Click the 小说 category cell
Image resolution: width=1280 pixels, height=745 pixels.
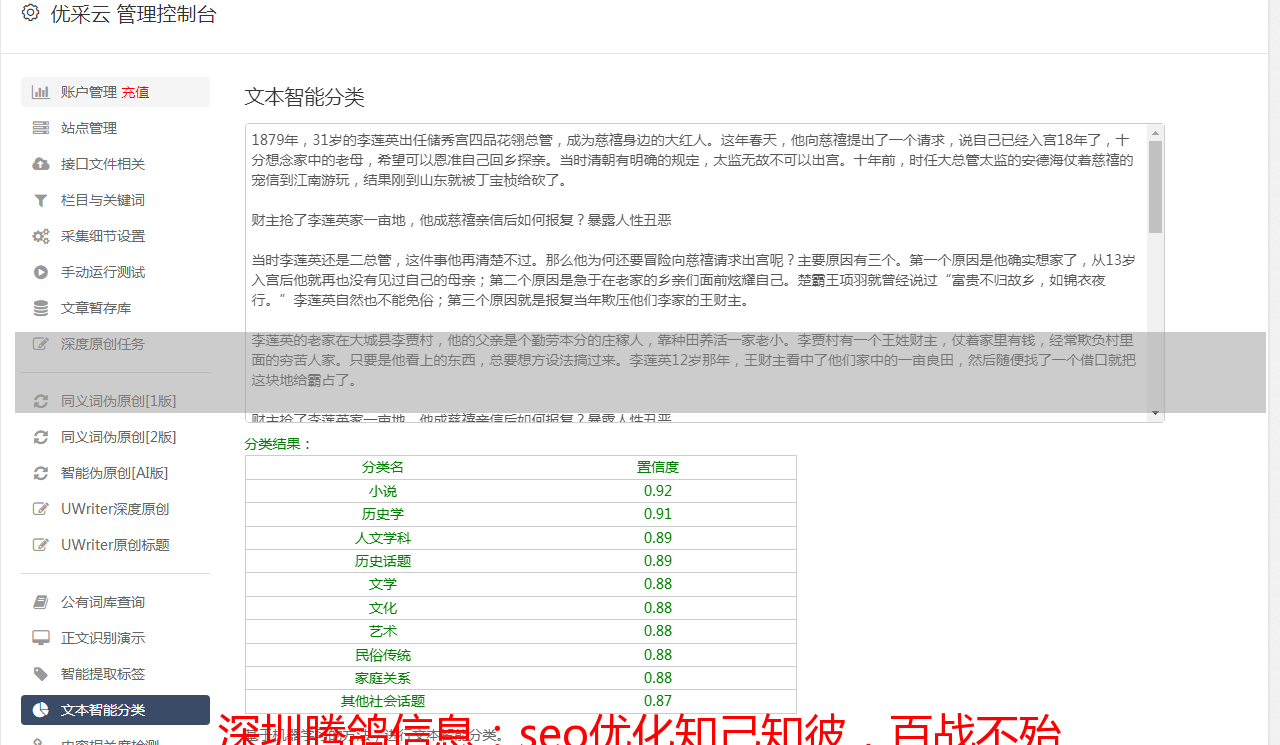point(383,491)
